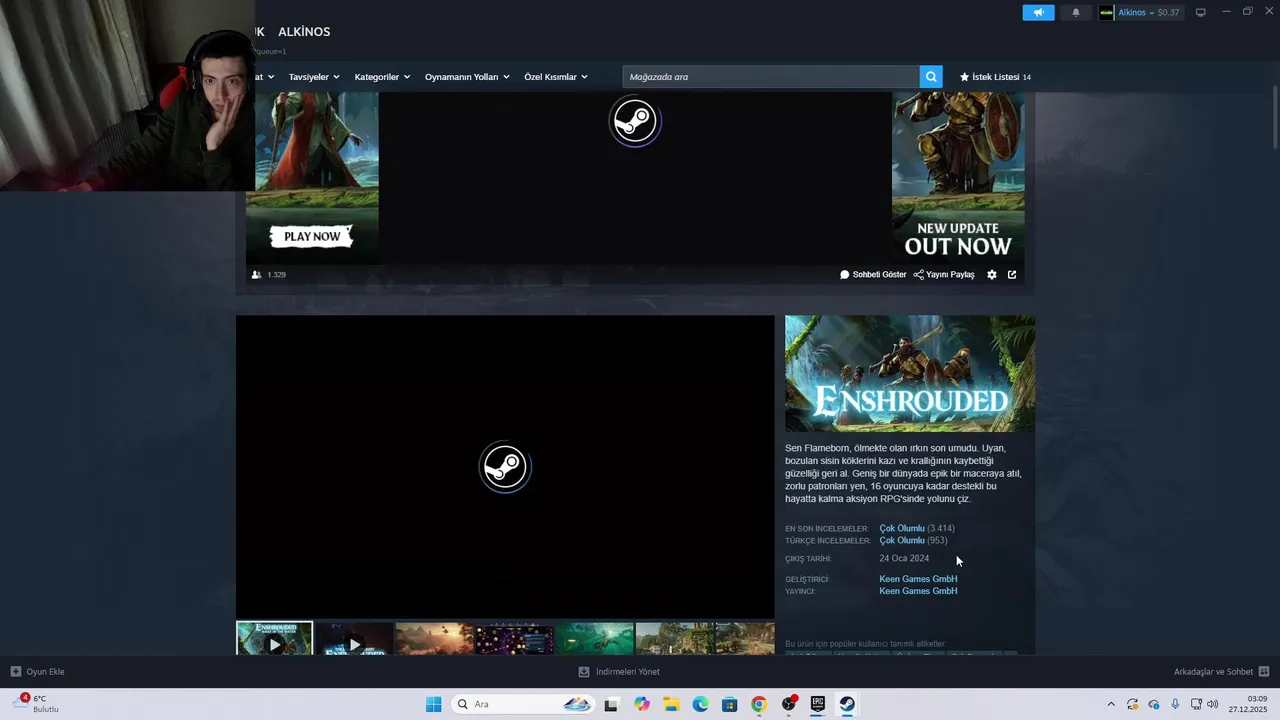Click the sync tray icon
Viewport: 1280px width, 720px height.
[x=1132, y=704]
